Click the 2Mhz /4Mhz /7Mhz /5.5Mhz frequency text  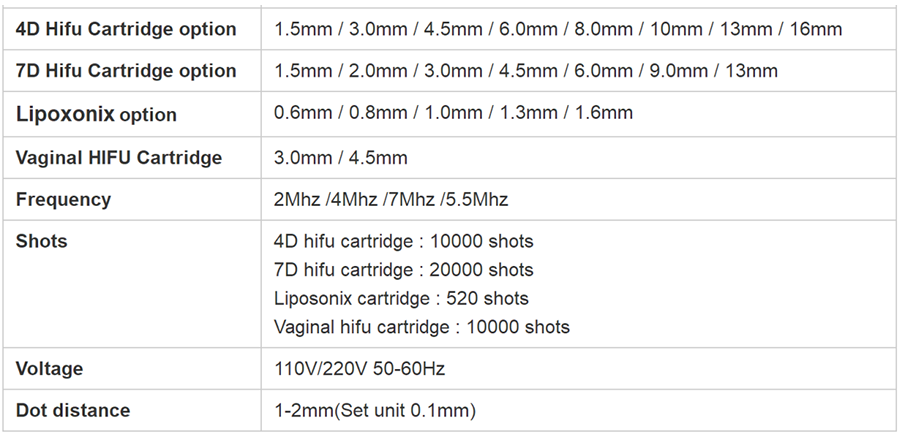pyautogui.click(x=391, y=200)
